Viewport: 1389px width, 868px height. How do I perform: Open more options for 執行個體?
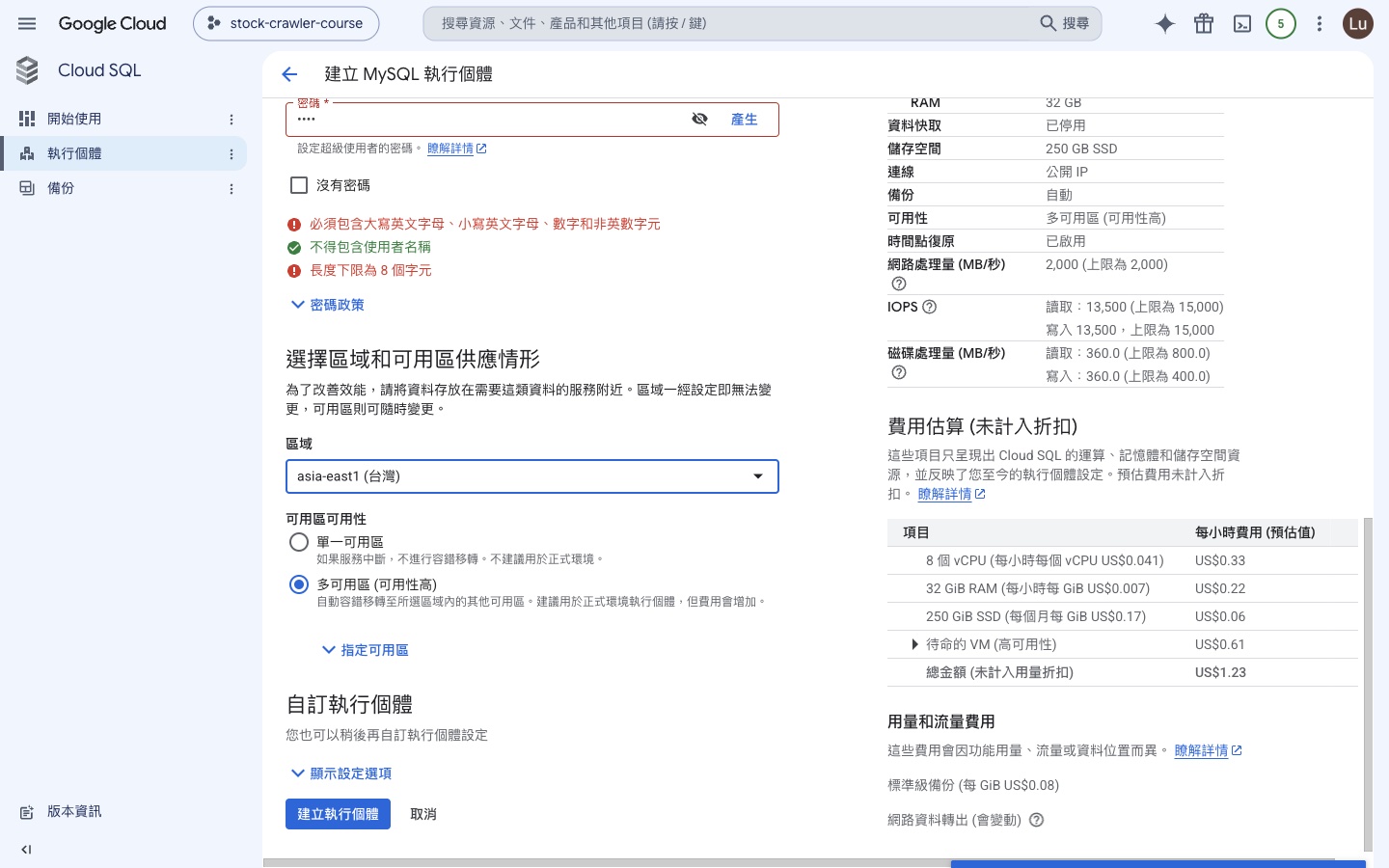[x=231, y=154]
